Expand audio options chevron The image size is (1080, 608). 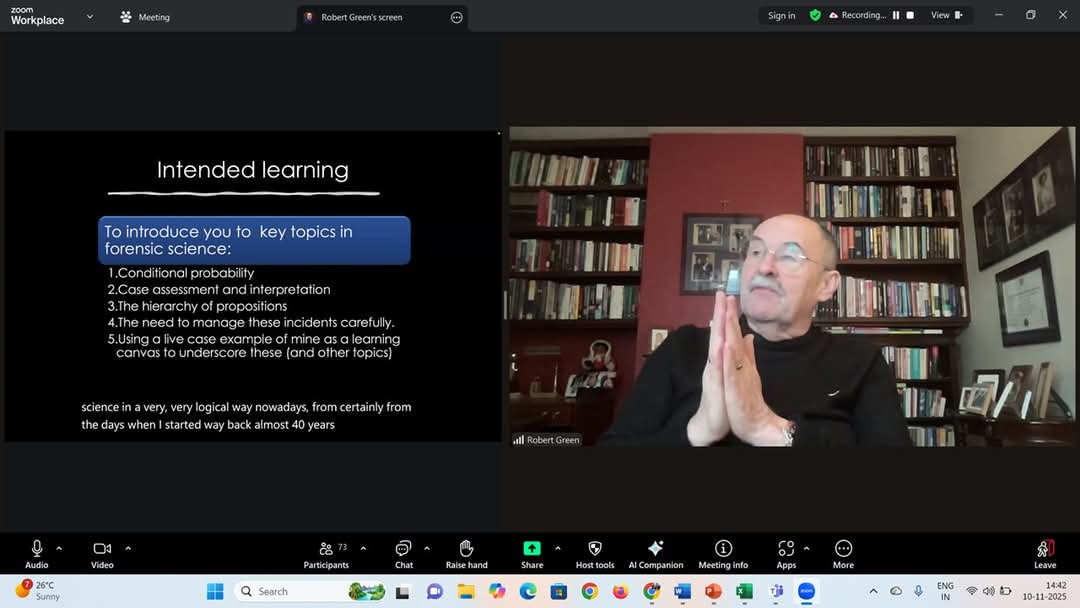pyautogui.click(x=59, y=548)
